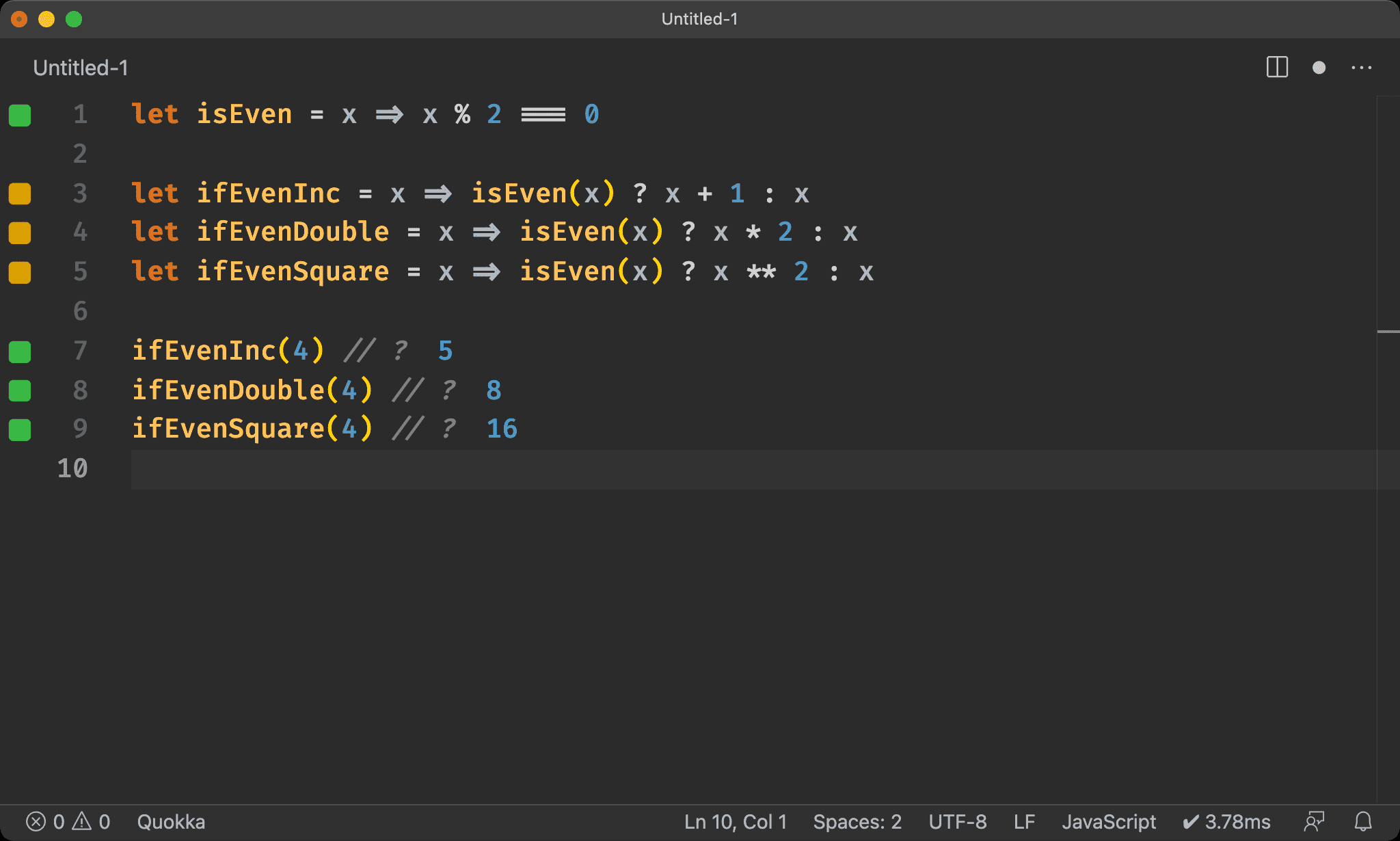The width and height of the screenshot is (1400, 841).
Task: Open Spaces: 2 indentation selector
Action: coord(857,821)
